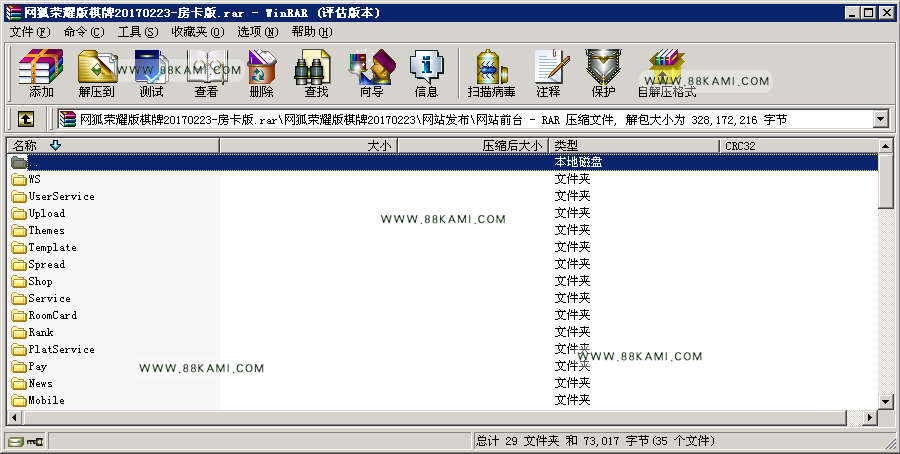Click the Pay folder icon
This screenshot has width=900, height=454.
(19, 367)
